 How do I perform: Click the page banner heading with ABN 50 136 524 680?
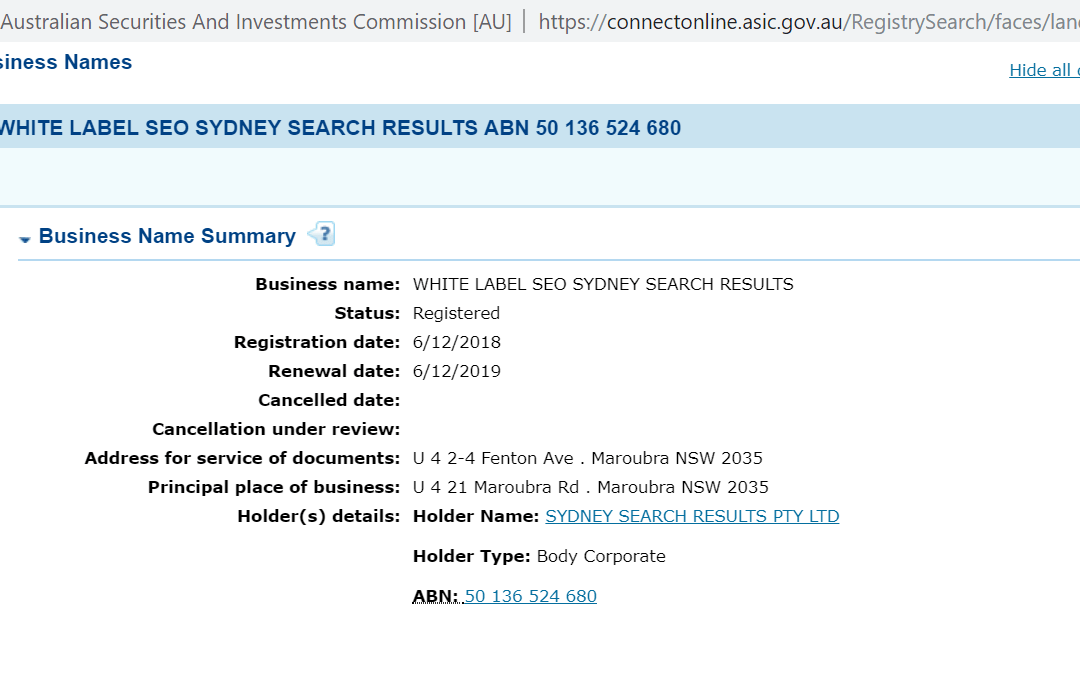pyautogui.click(x=340, y=128)
